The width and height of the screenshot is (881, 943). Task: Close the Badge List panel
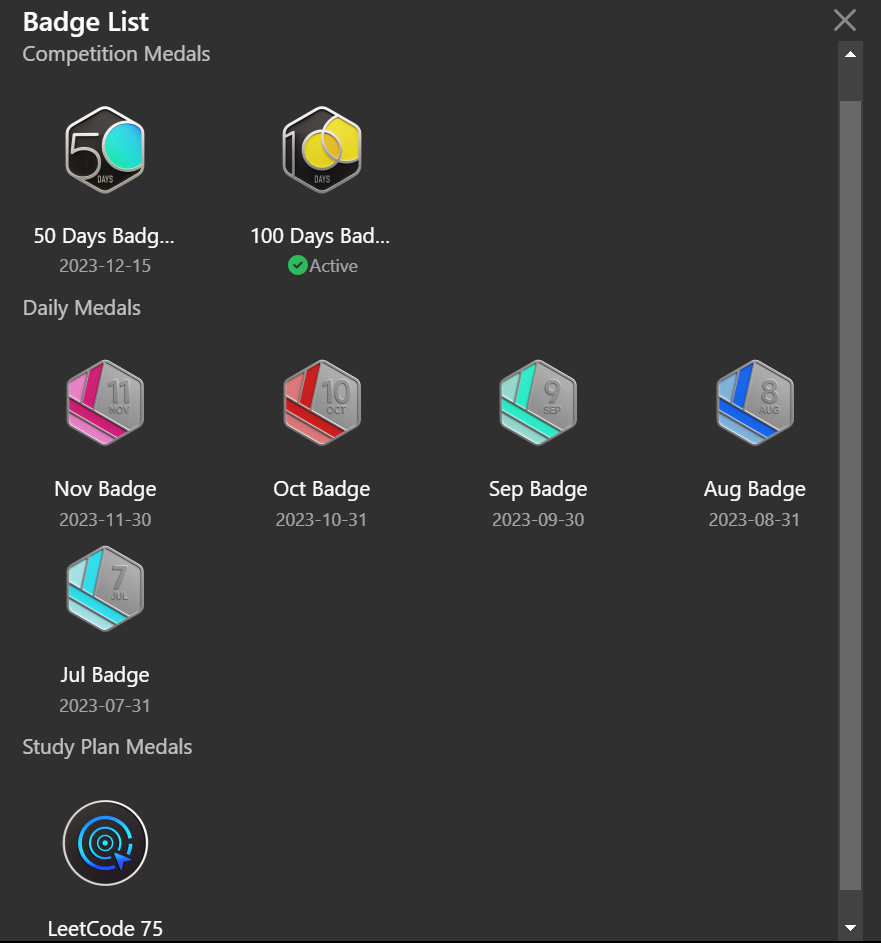coord(845,20)
